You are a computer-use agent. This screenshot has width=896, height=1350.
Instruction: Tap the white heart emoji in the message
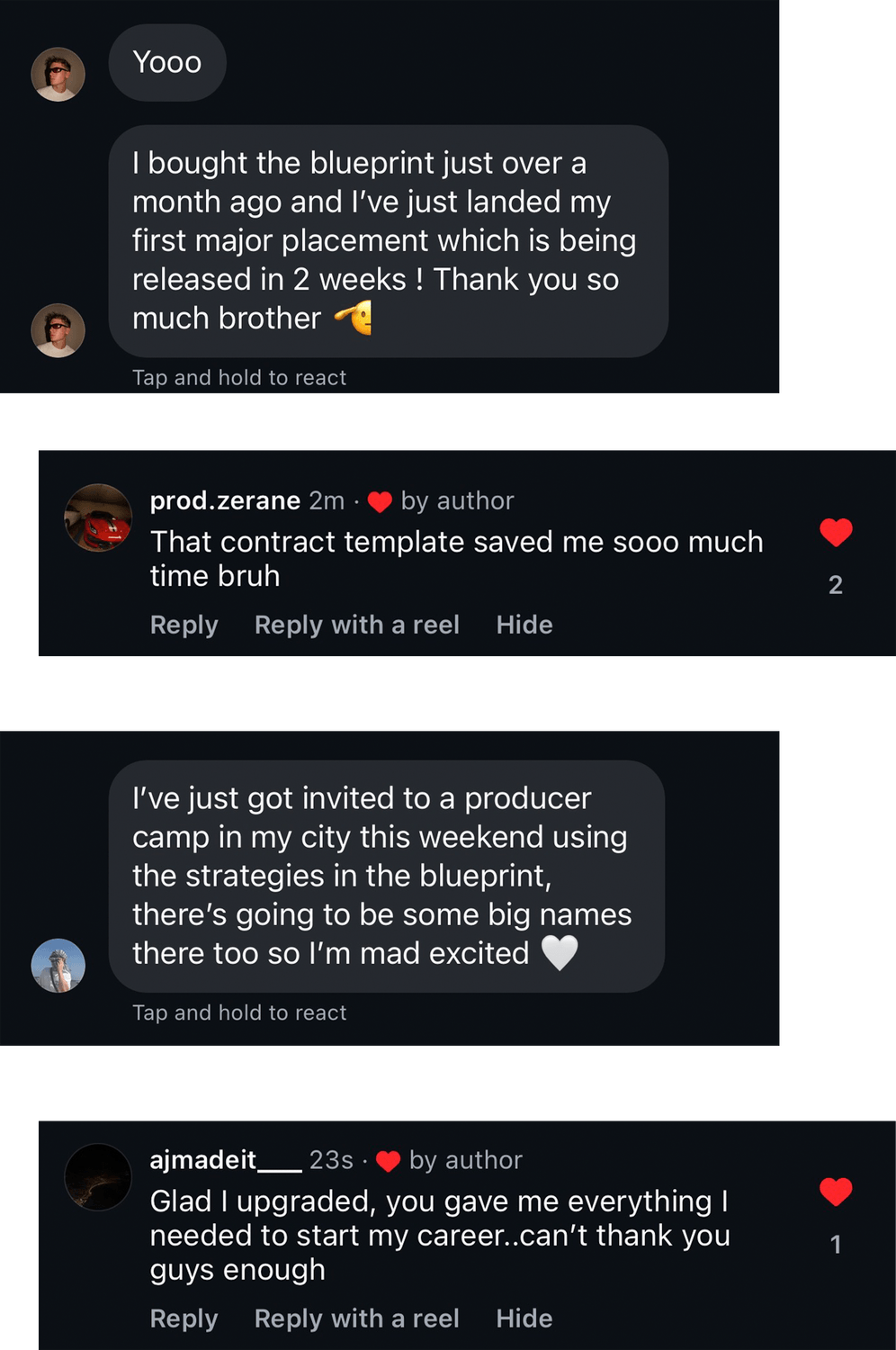click(x=560, y=953)
